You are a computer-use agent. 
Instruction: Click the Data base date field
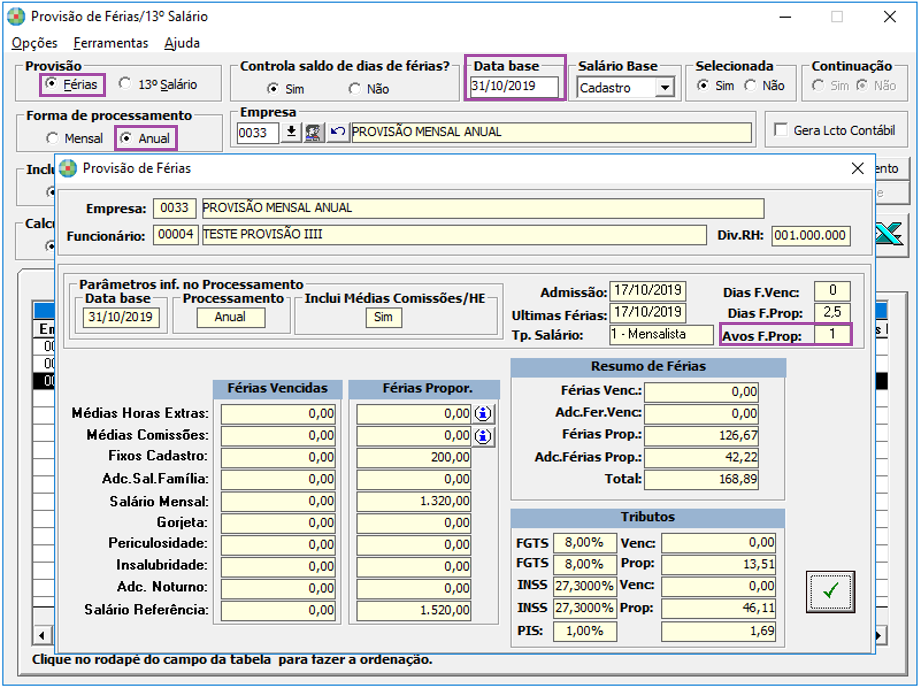[514, 86]
